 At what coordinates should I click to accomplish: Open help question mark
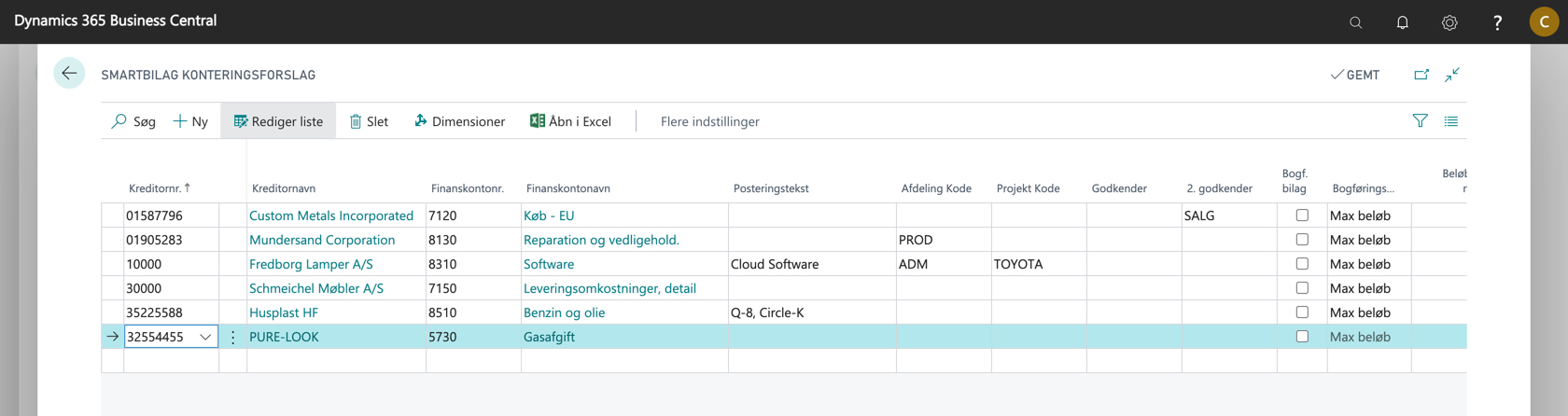click(1497, 22)
